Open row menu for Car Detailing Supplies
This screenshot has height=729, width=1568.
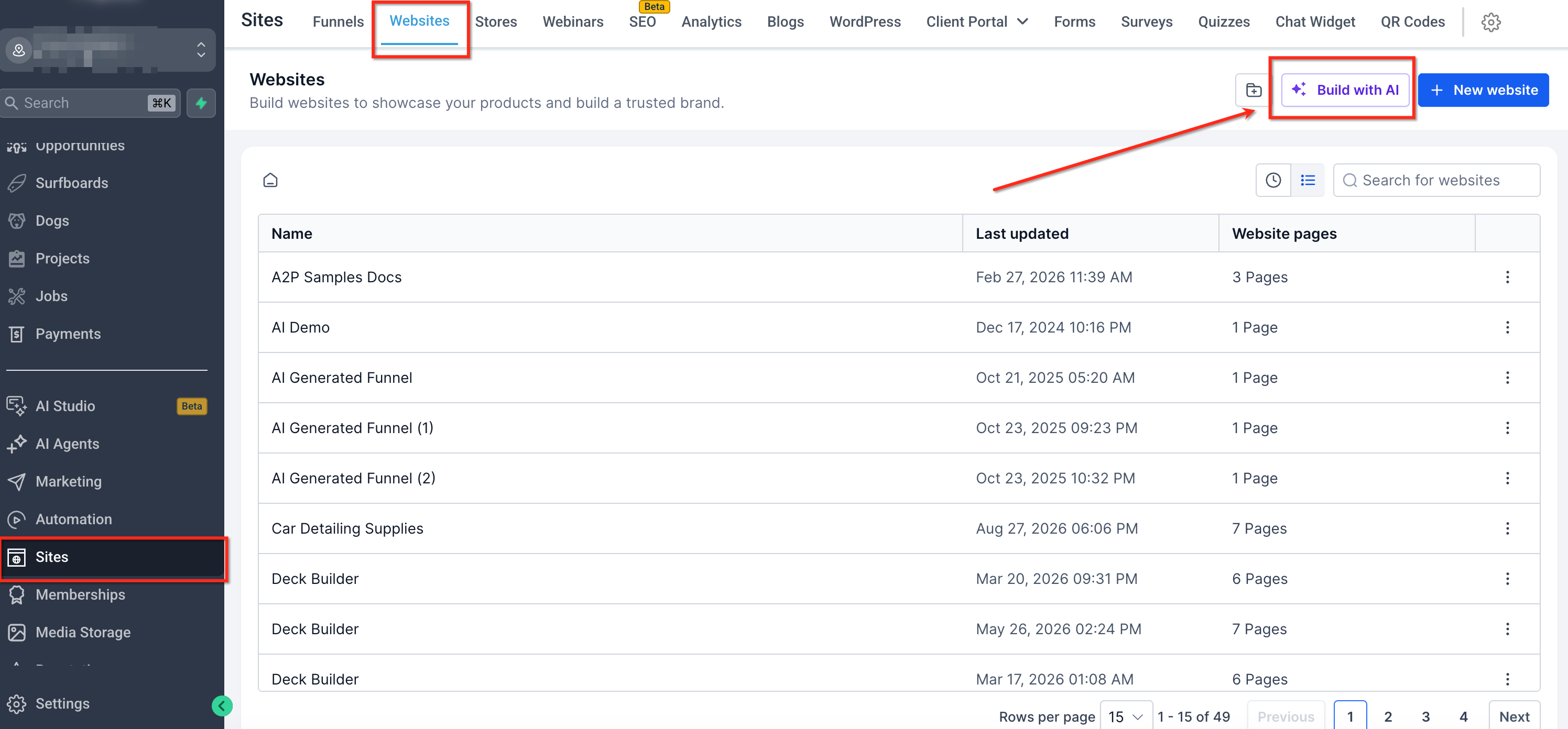(x=1507, y=528)
